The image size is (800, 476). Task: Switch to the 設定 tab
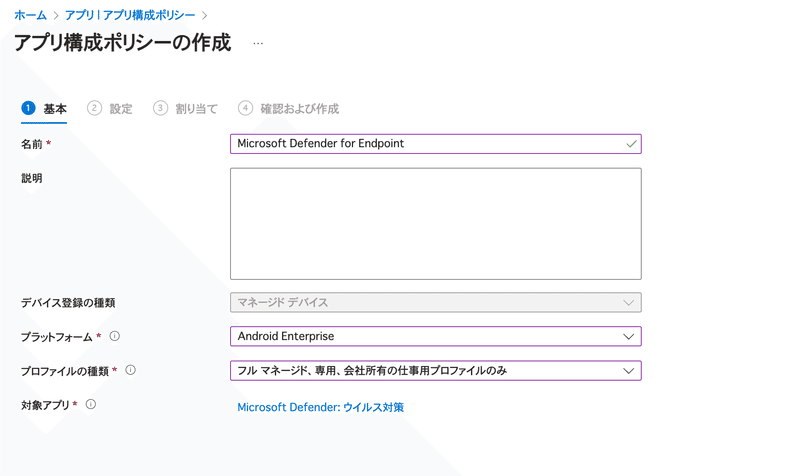[x=121, y=109]
